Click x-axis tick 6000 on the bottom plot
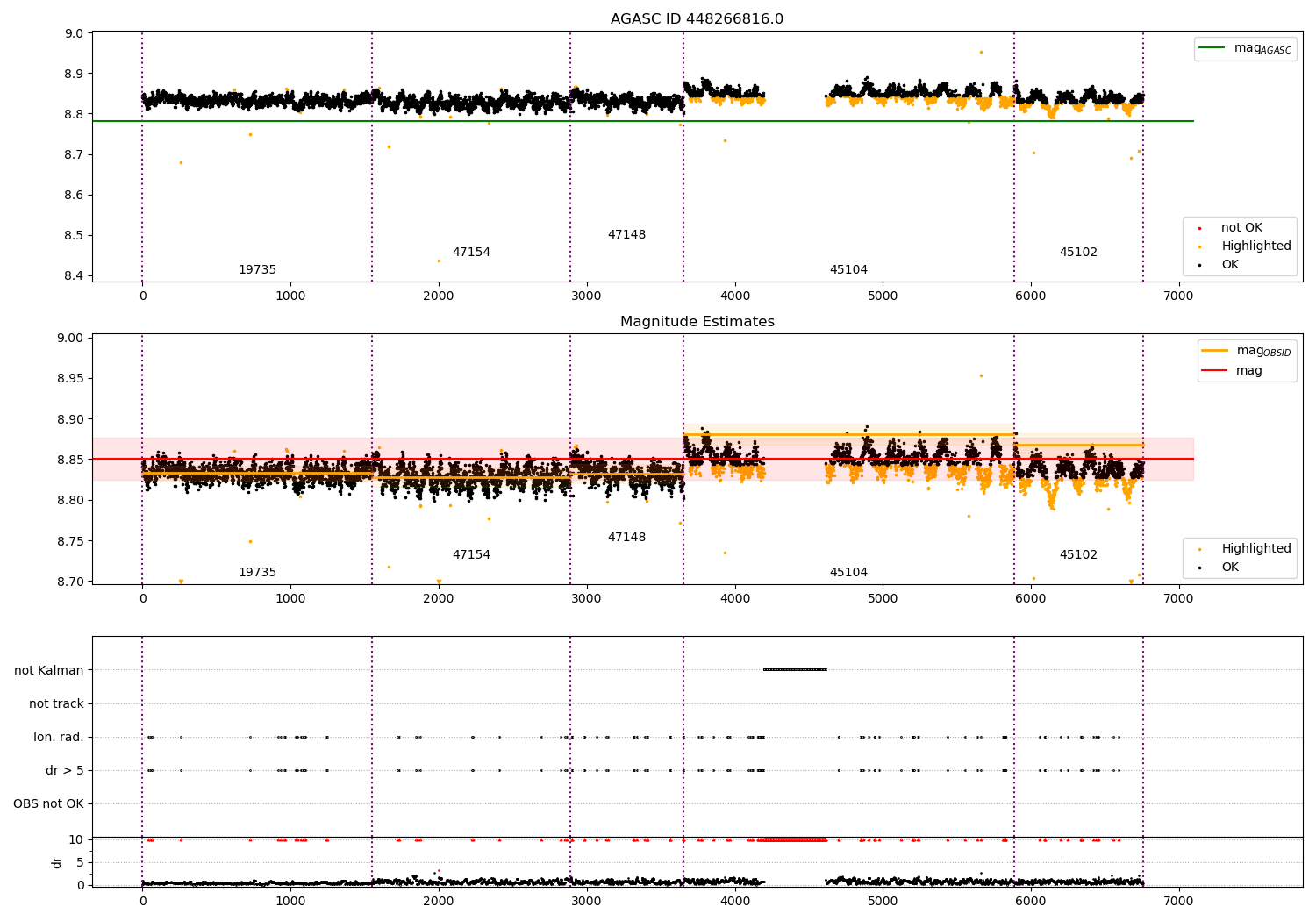Screen dimensions: 1316x921 click(1031, 901)
